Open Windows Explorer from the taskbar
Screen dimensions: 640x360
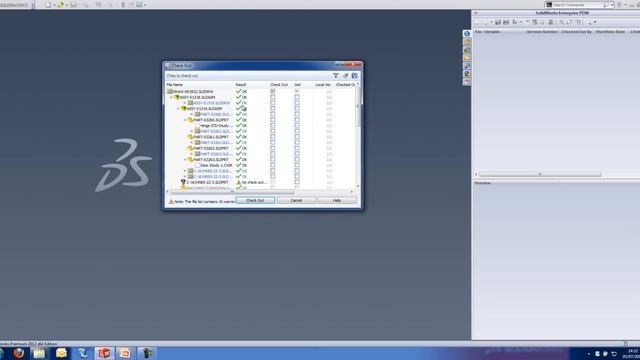click(39, 353)
